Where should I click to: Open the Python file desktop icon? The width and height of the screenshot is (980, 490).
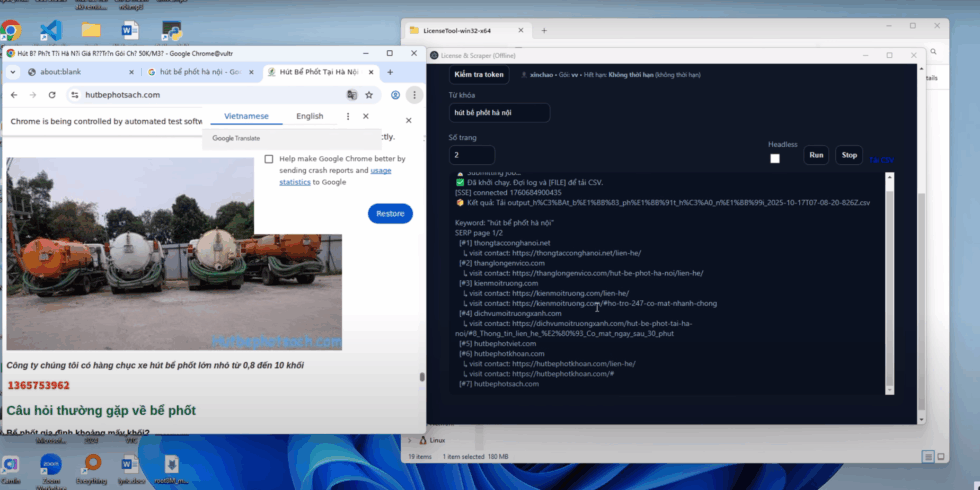pos(172,30)
